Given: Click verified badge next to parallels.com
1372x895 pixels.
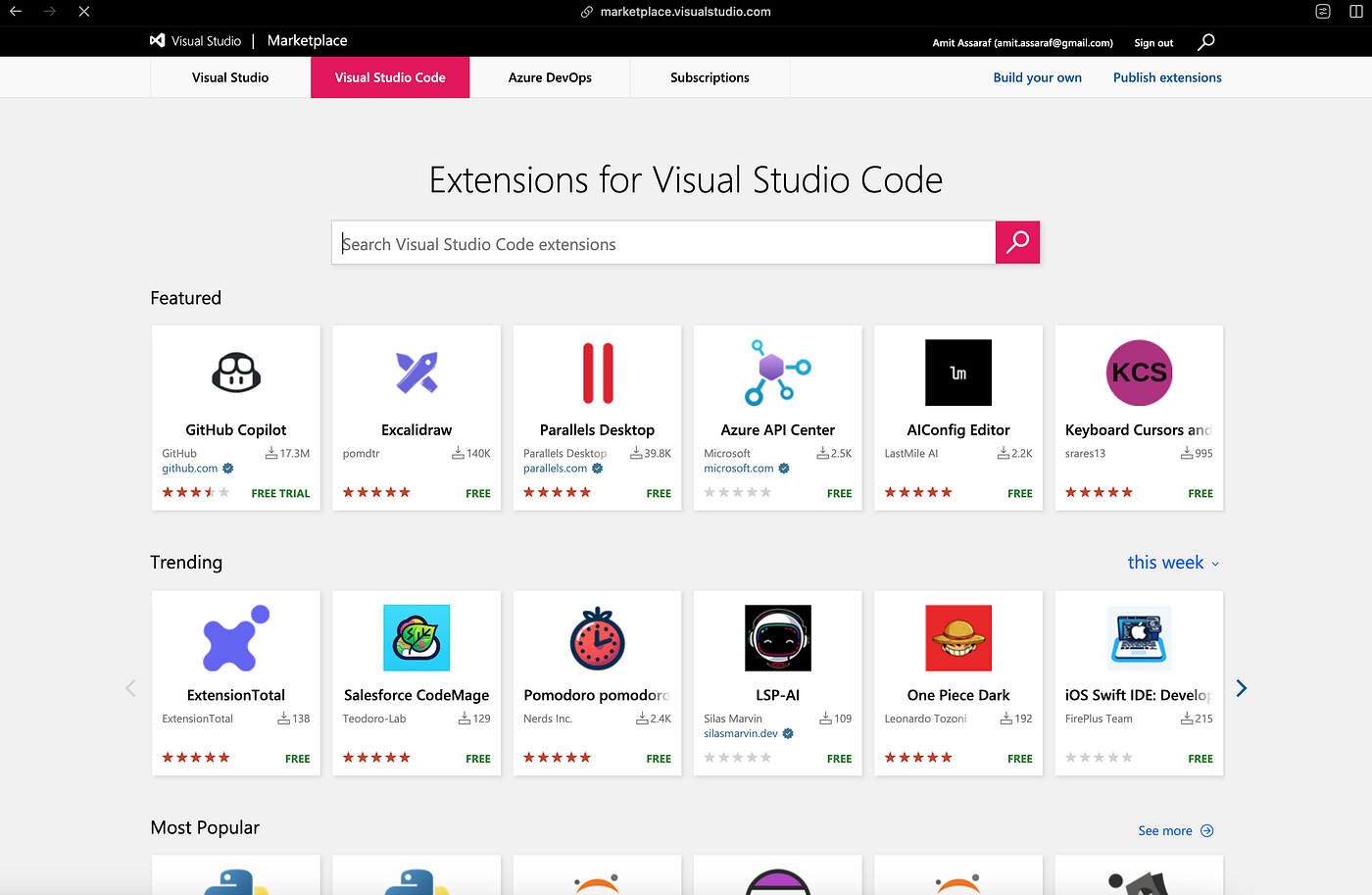Looking at the screenshot, I should click(x=598, y=469).
